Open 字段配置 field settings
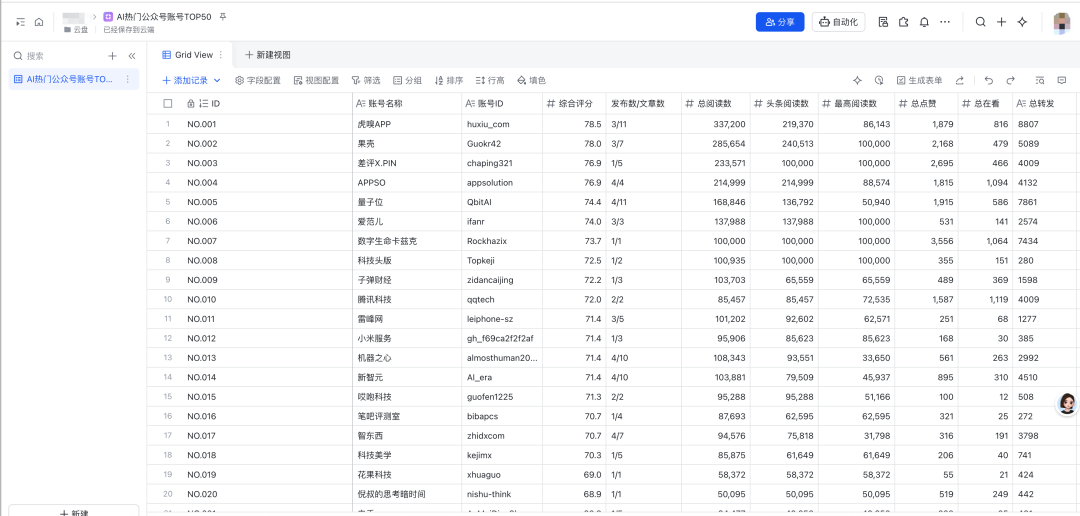Screen dimensions: 1080x516 (258, 81)
